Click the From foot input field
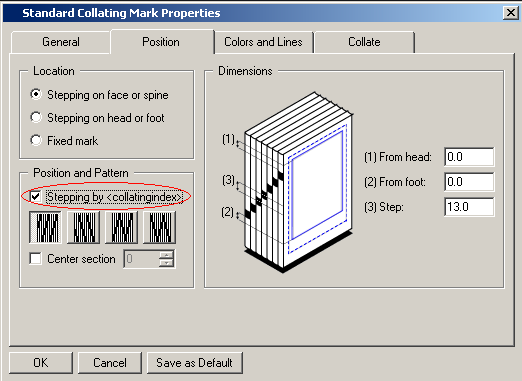The height and width of the screenshot is (381, 522). tap(469, 182)
